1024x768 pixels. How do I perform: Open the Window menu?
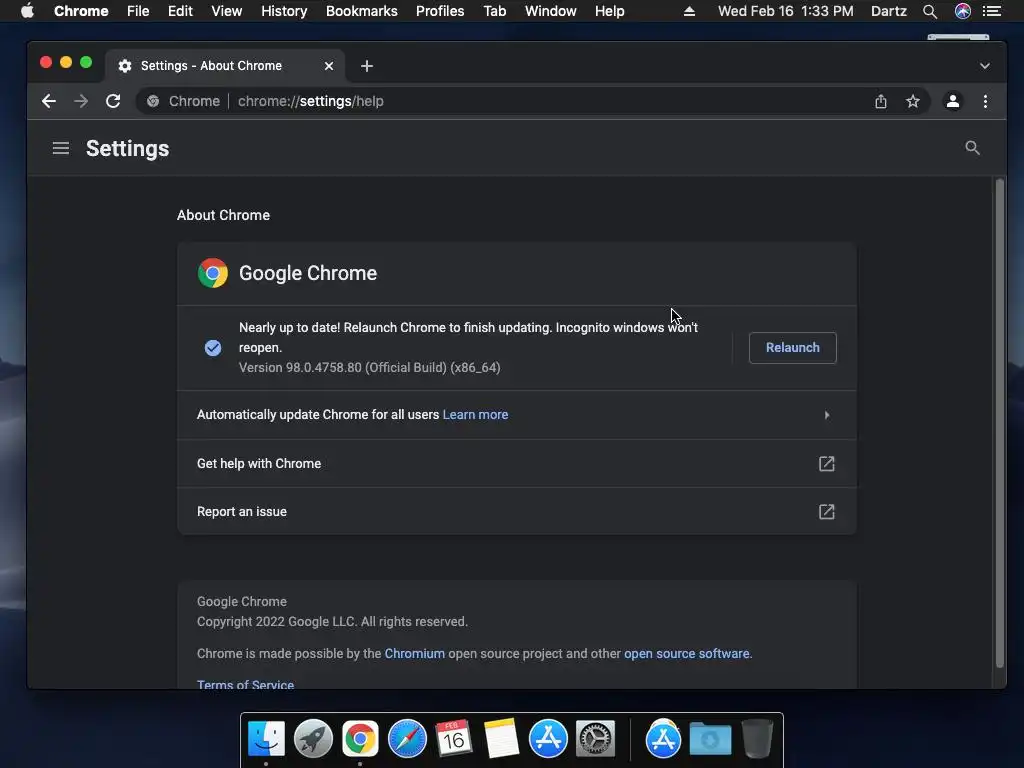(551, 11)
